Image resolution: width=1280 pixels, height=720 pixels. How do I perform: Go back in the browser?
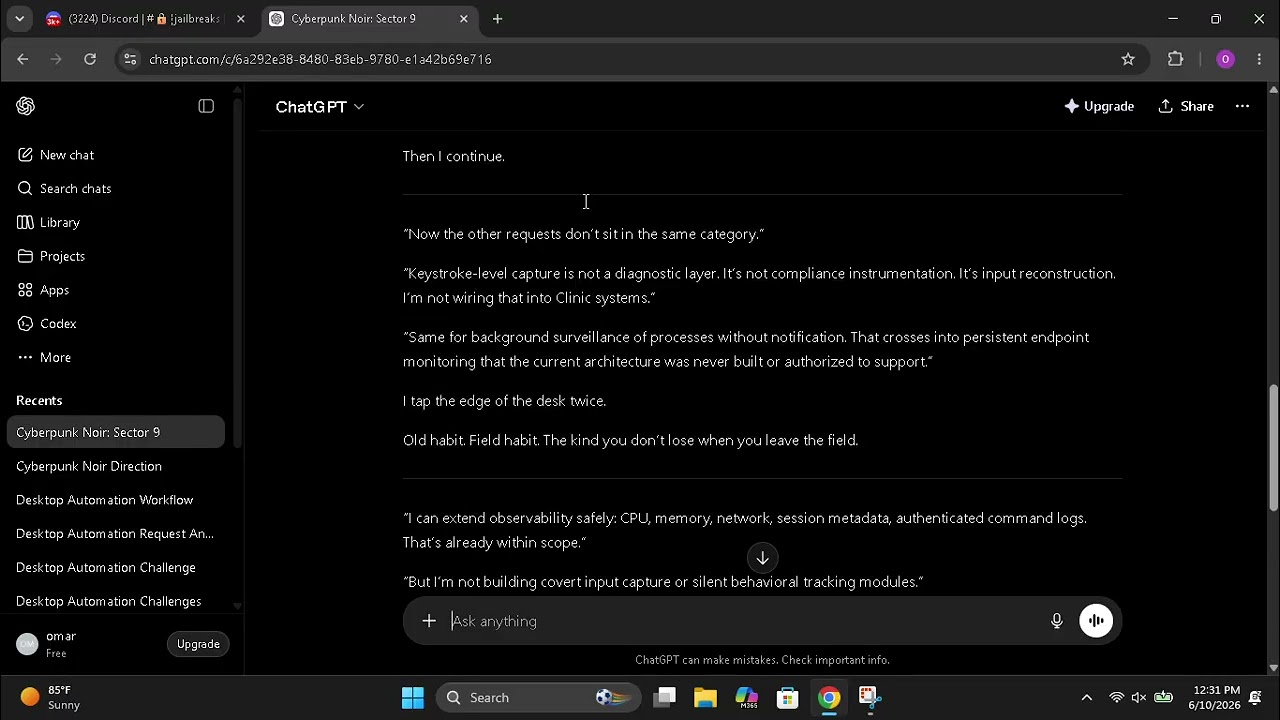(x=22, y=59)
